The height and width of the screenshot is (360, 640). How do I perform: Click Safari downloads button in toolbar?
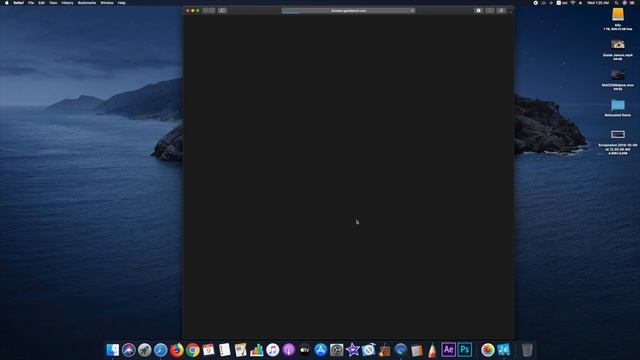pyautogui.click(x=479, y=11)
